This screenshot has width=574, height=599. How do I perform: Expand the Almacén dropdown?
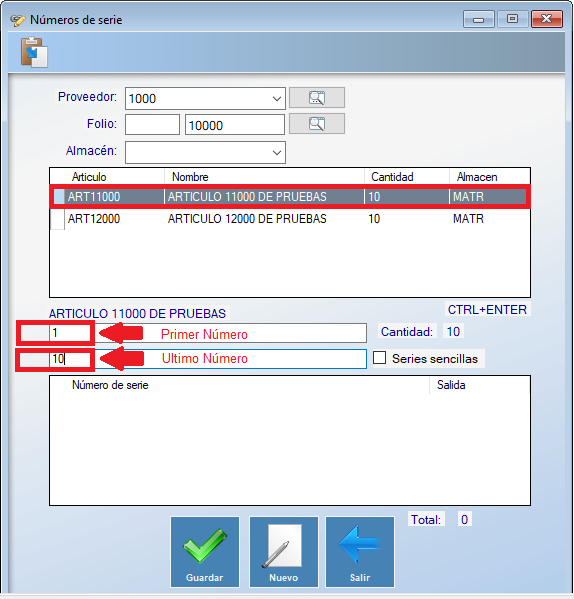click(x=277, y=152)
